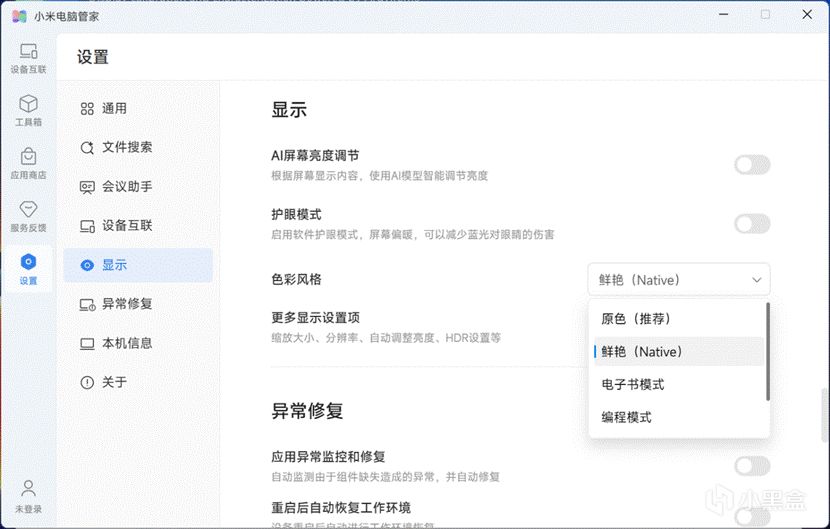Viewport: 830px width, 529px height.
Task: Choose 鲜艳（Native） in the dropdown list
Action: (679, 352)
